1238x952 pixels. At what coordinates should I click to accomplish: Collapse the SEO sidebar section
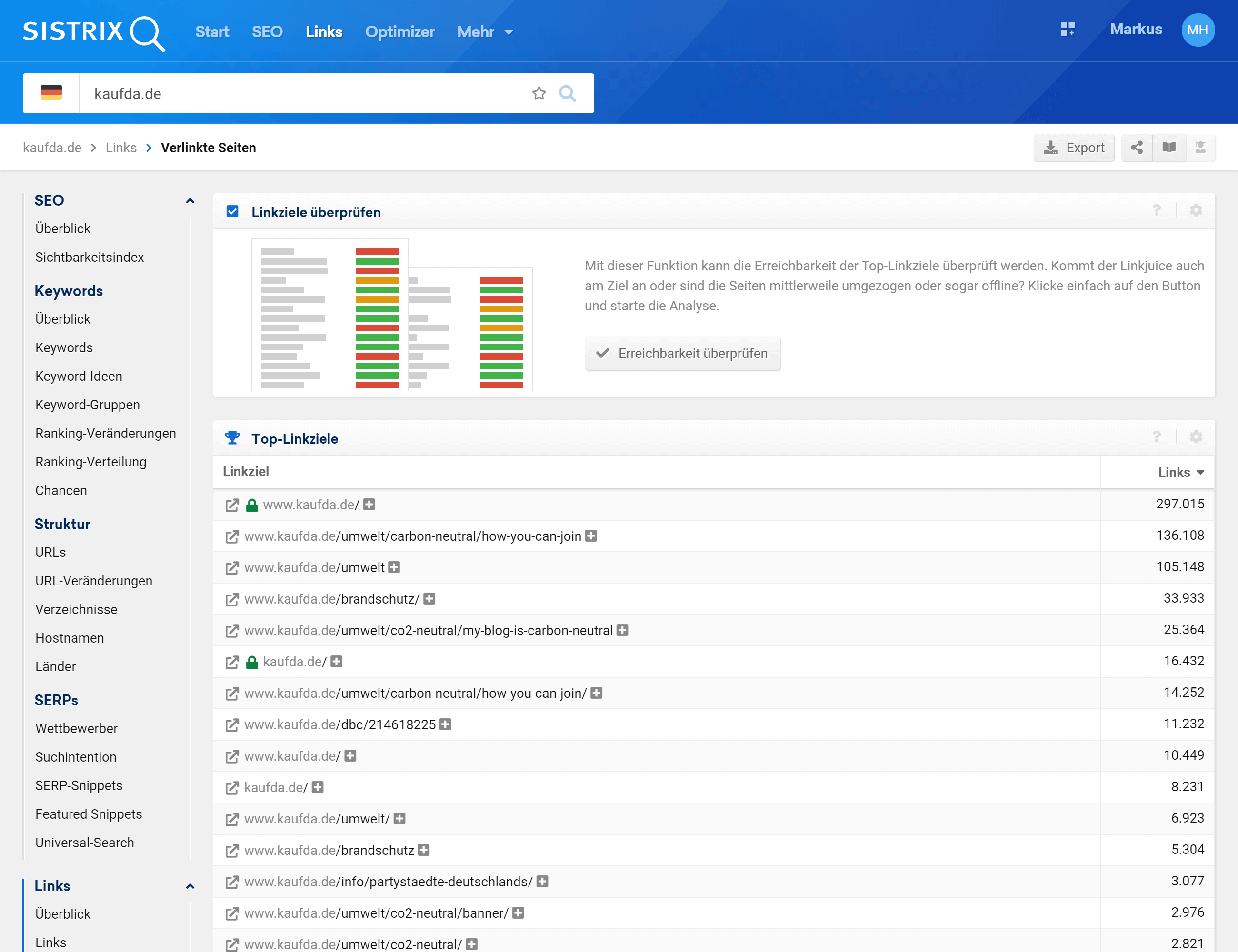pyautogui.click(x=190, y=200)
